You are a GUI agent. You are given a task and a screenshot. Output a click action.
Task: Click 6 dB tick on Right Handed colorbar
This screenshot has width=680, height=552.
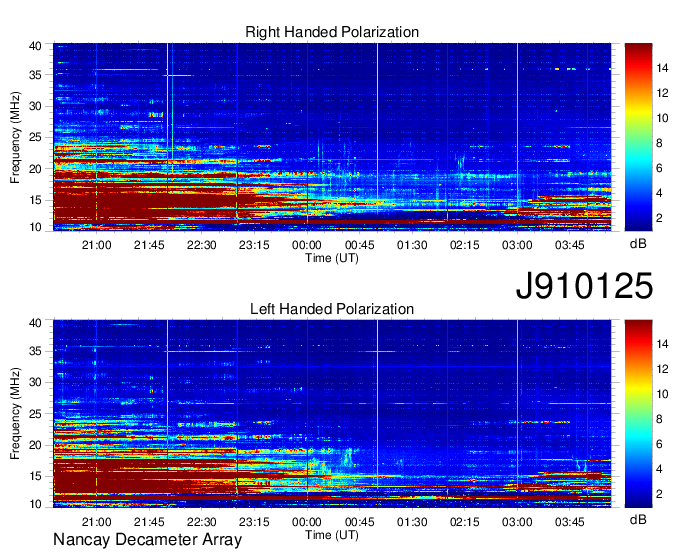point(659,168)
